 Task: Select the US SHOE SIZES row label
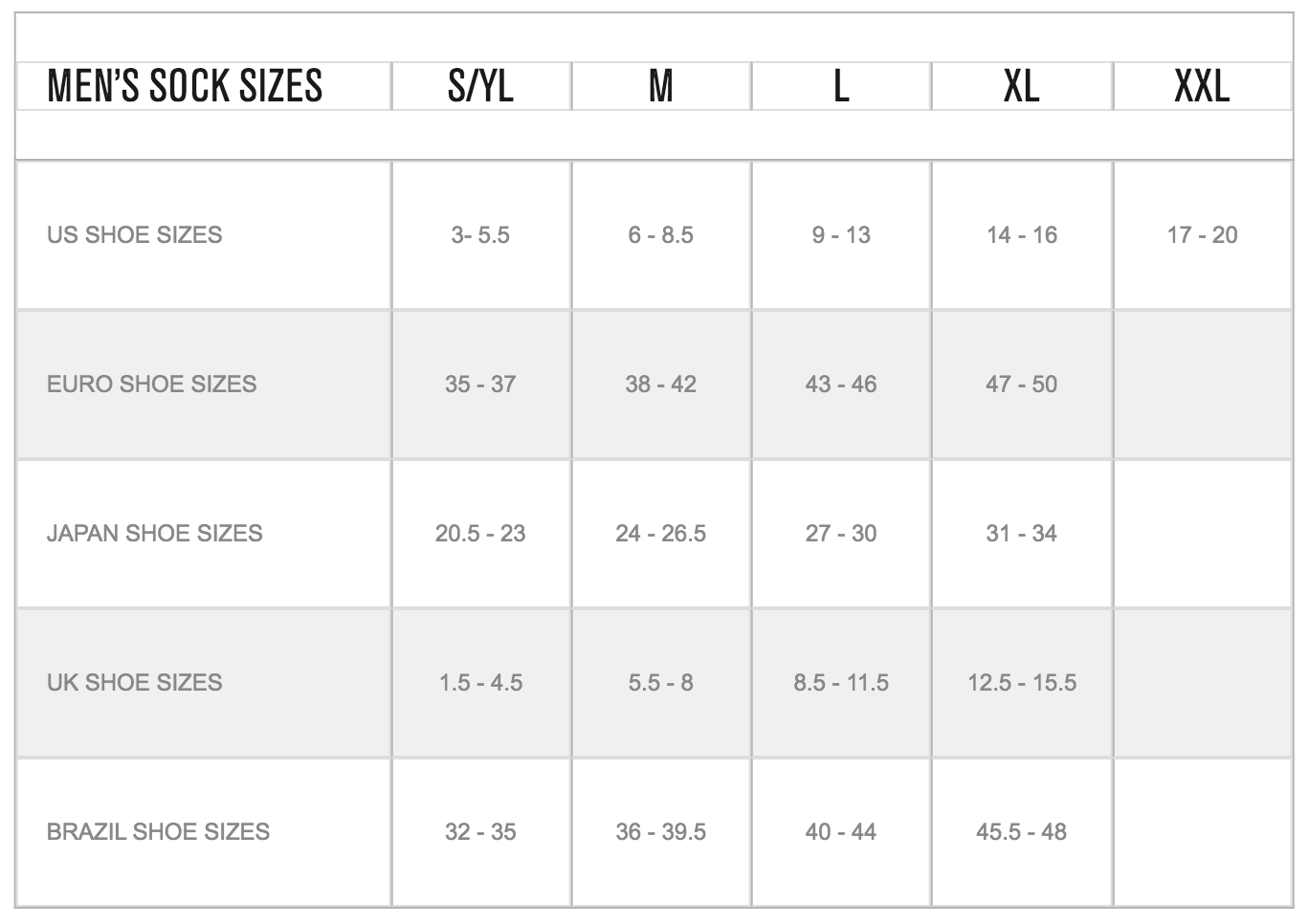click(134, 235)
